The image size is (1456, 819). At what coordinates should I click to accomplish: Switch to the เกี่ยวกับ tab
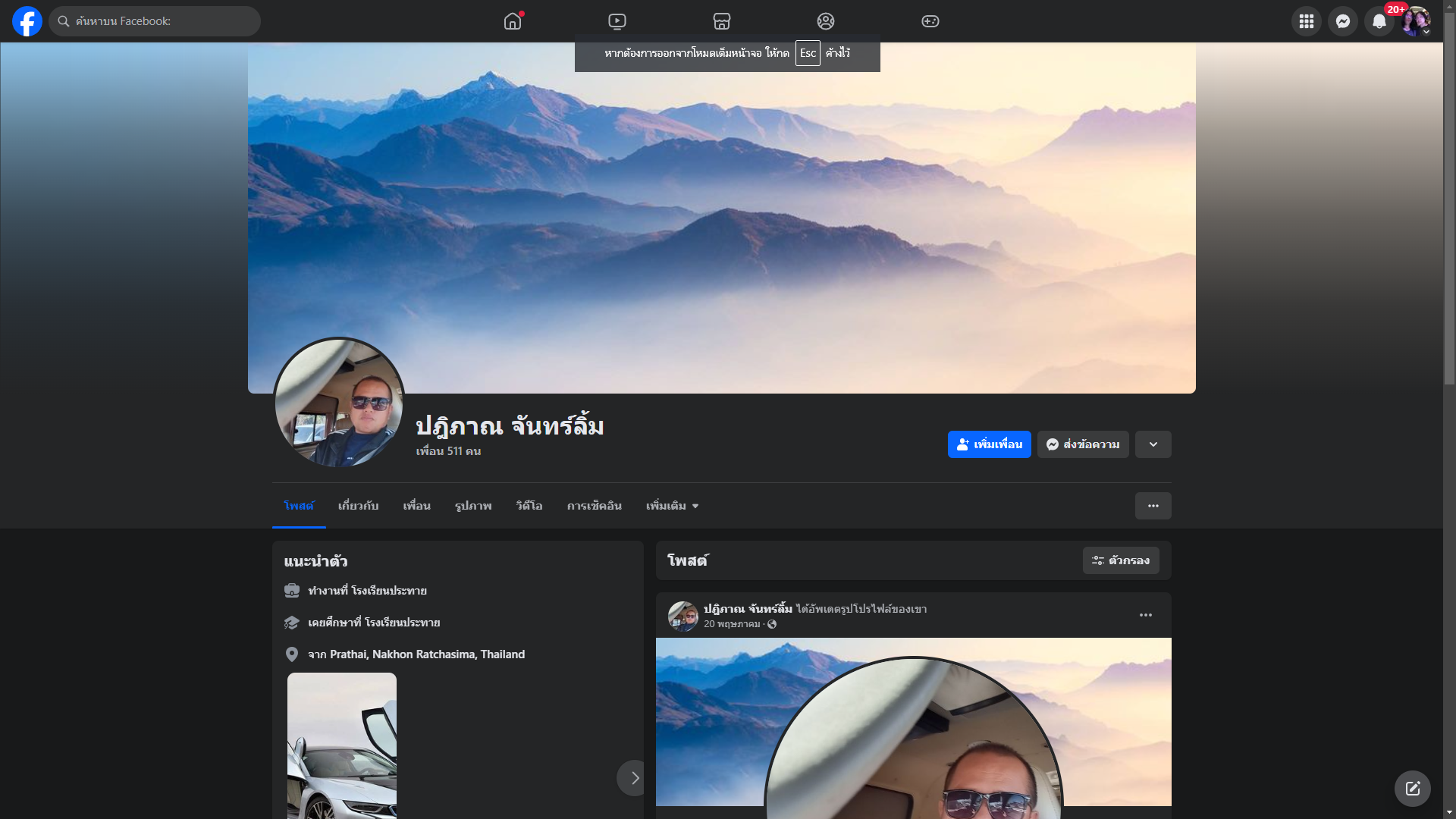click(x=358, y=506)
